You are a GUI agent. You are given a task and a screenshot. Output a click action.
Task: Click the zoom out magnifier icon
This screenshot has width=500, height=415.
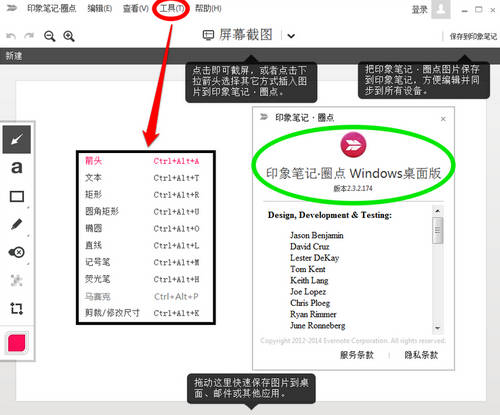[50, 36]
